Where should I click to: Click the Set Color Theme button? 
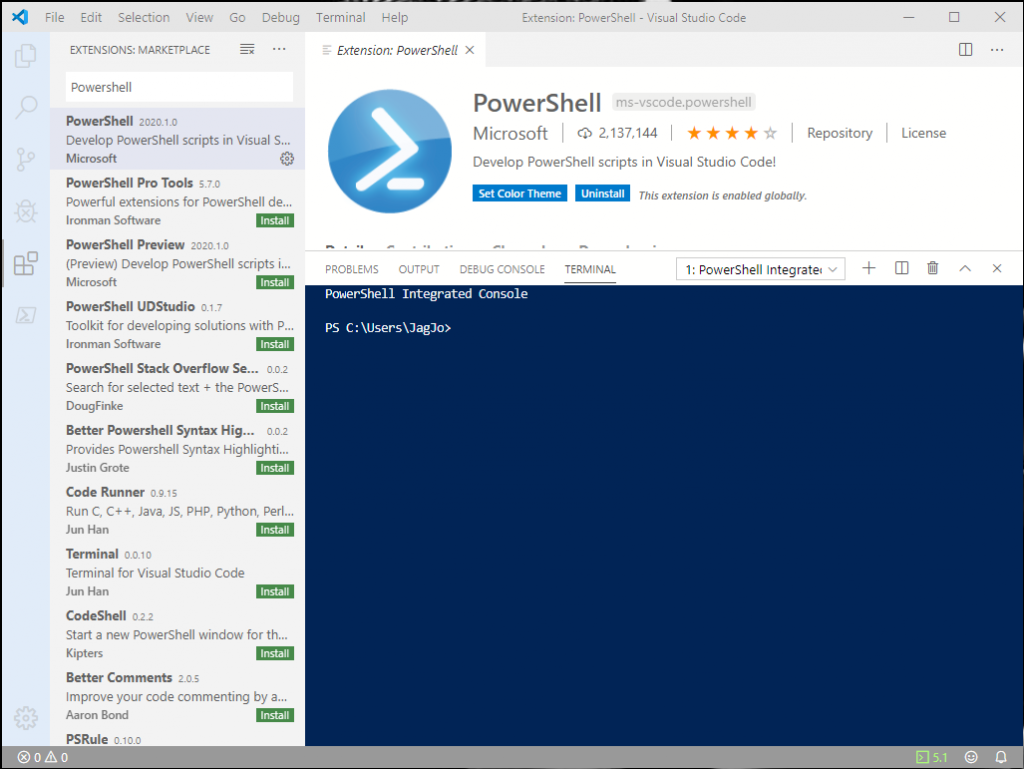point(520,194)
